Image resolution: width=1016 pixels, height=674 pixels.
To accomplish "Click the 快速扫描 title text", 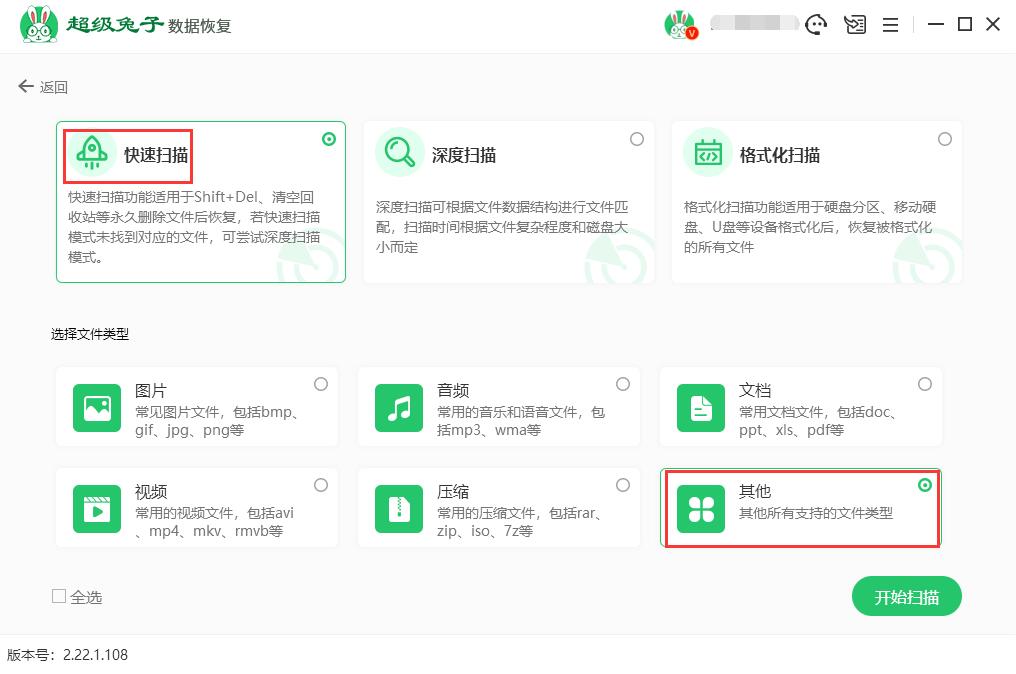I will pos(156,155).
